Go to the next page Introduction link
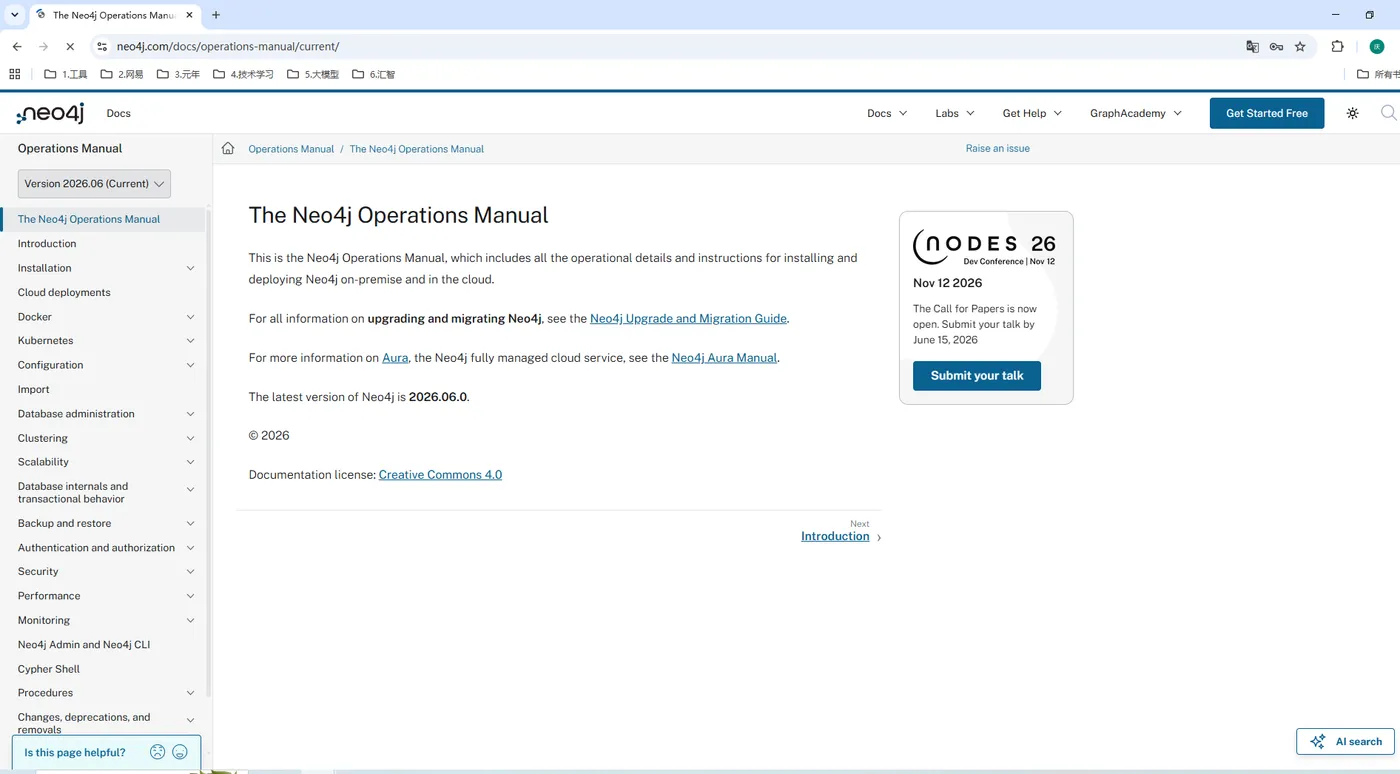Image resolution: width=1400 pixels, height=774 pixels. click(x=835, y=537)
